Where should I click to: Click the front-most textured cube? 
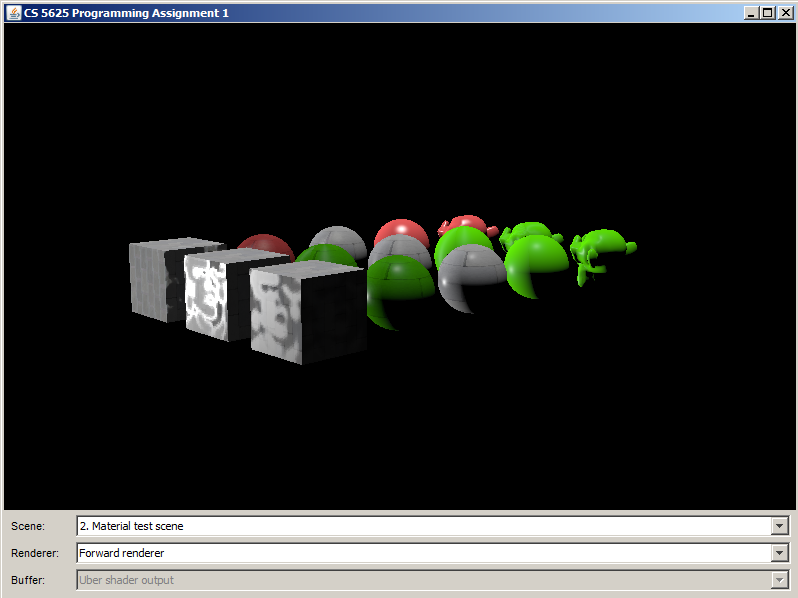point(305,313)
